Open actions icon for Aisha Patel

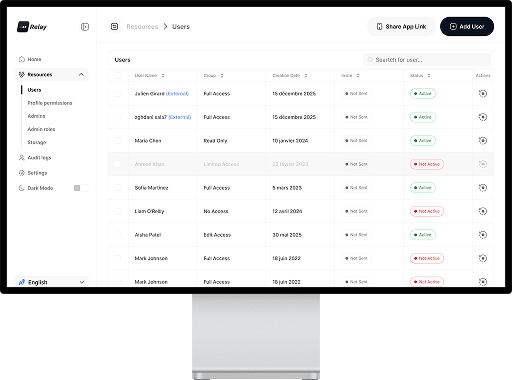coord(483,235)
